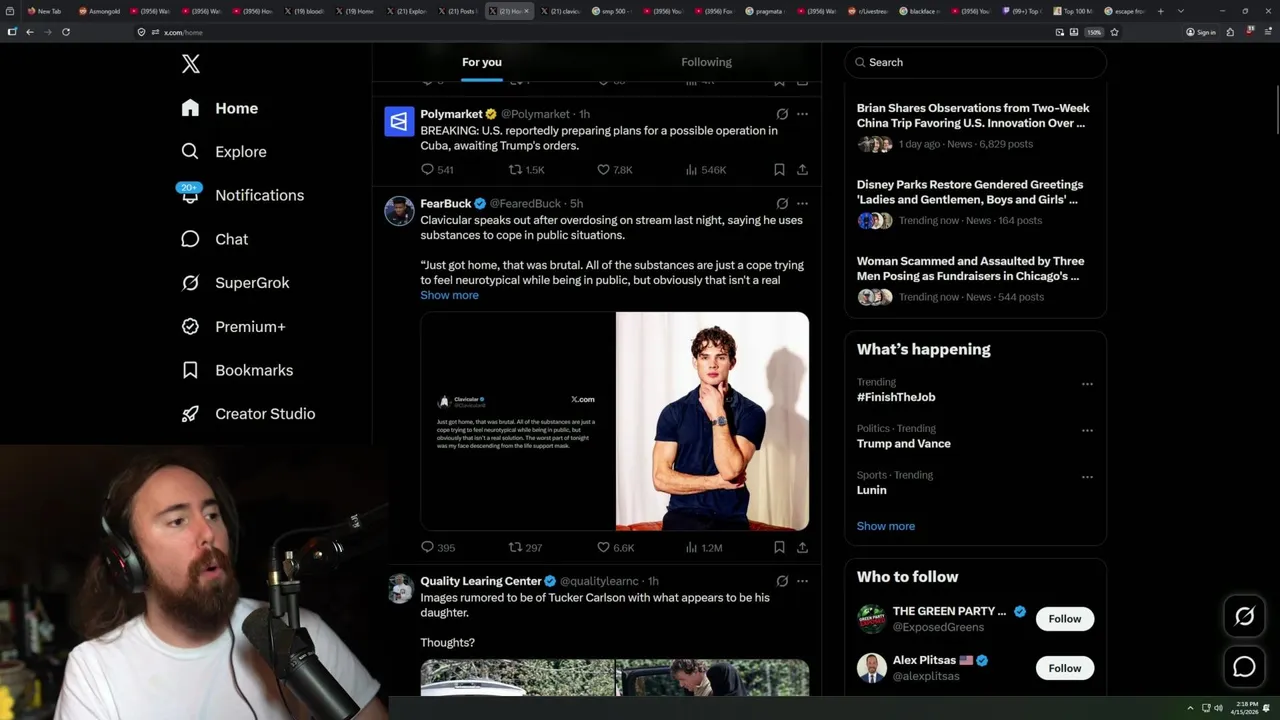This screenshot has width=1280, height=720.
Task: Open the @qualitylearnc handle
Action: pyautogui.click(x=599, y=581)
